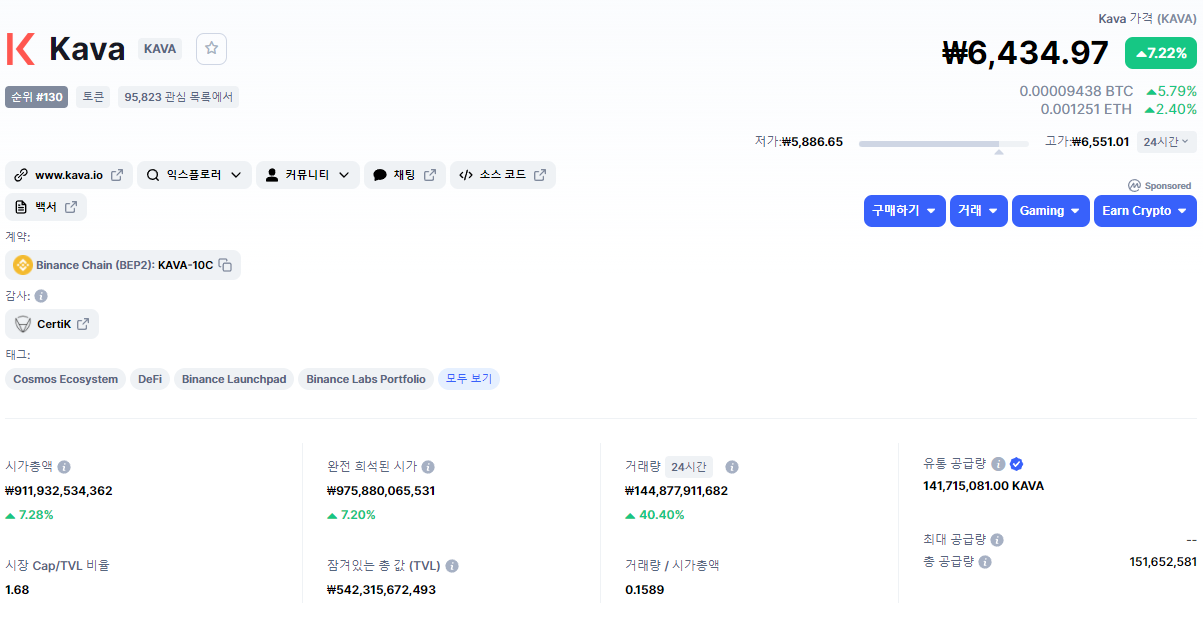Click the ₩6,434.97 price value
The height and width of the screenshot is (618, 1203).
(x=1026, y=53)
